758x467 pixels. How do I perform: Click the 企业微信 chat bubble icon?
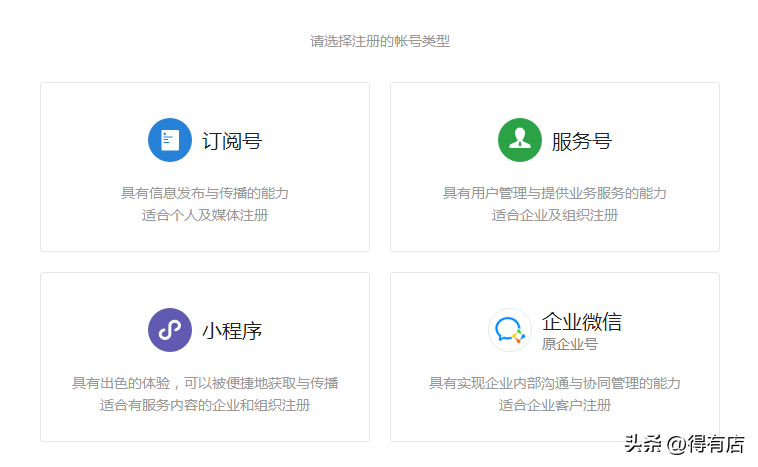click(x=510, y=330)
